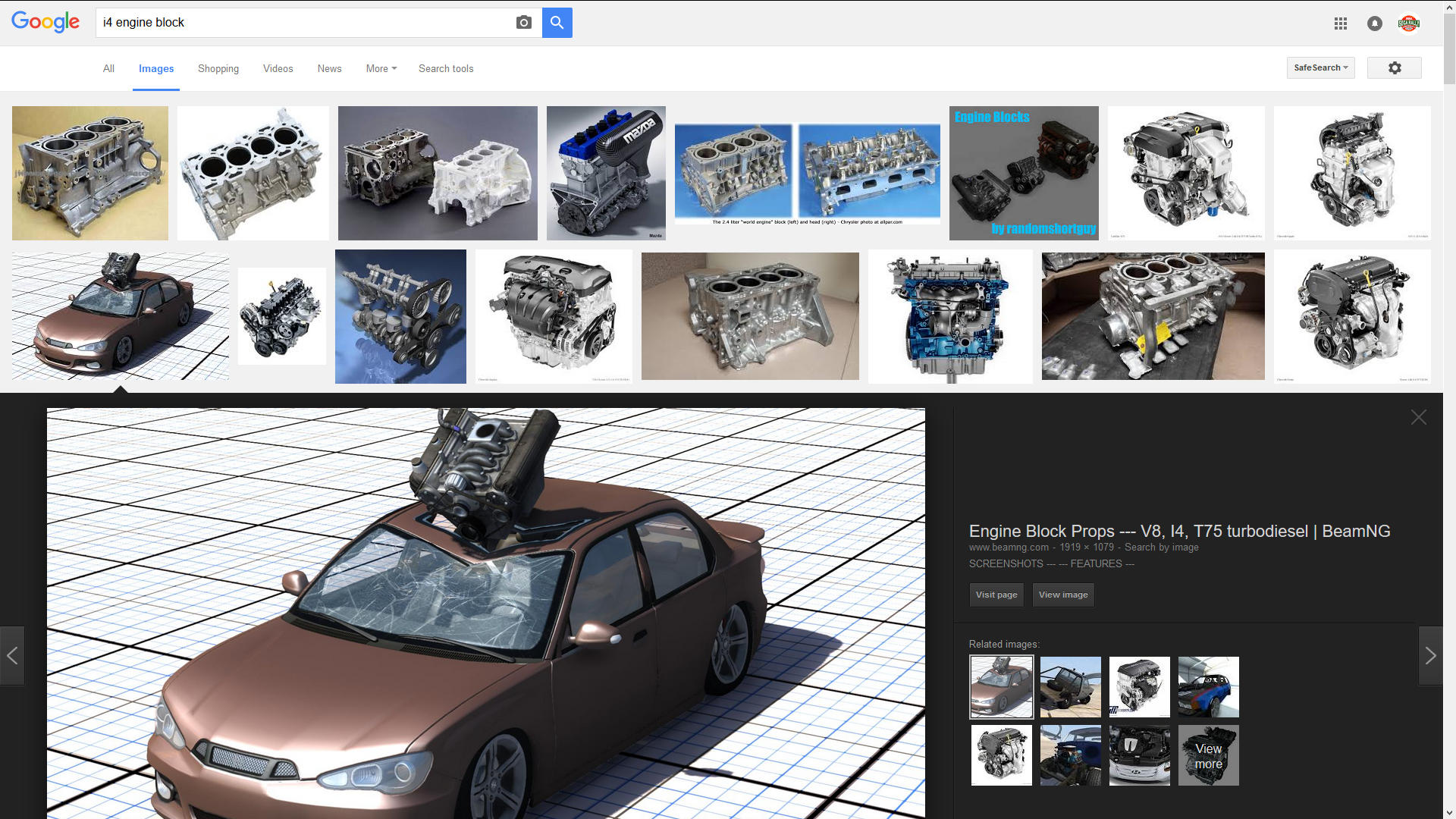The image size is (1456, 819).
Task: Open the Engine Blocks by randomshortguy thumbnail
Action: pos(1024,173)
